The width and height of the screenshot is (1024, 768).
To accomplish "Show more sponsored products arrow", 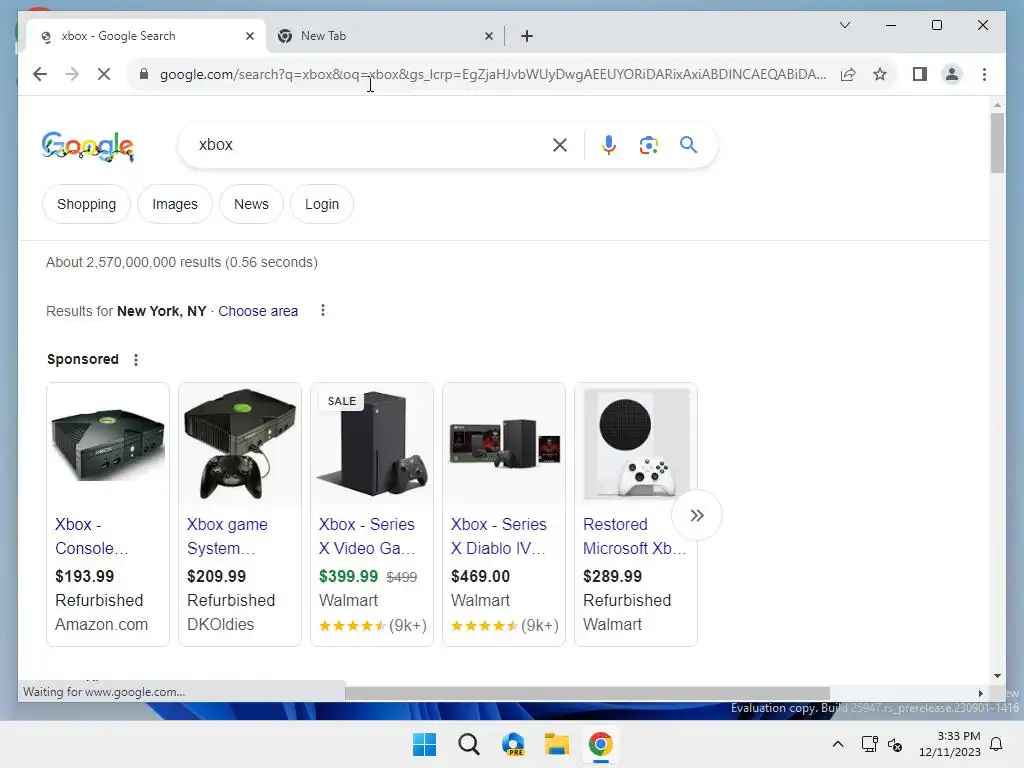I will (697, 515).
